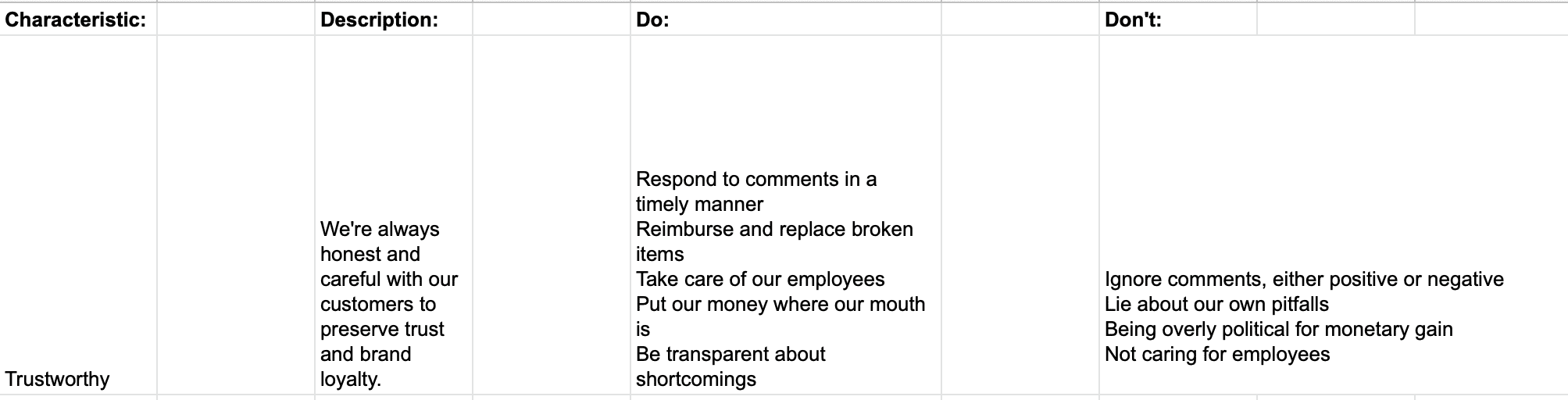Click "Not caring for employees" text
Image resolution: width=1568 pixels, height=400 pixels.
pyautogui.click(x=1216, y=354)
